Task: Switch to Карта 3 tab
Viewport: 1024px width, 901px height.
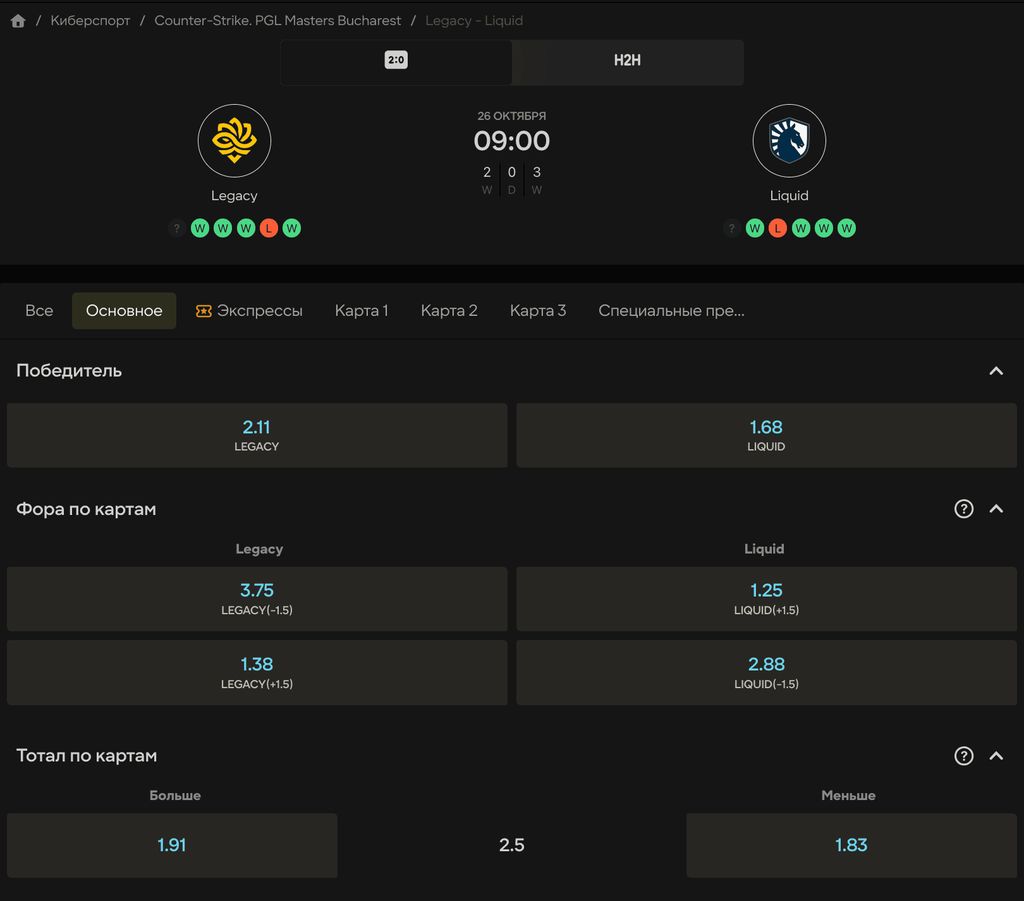Action: point(538,311)
